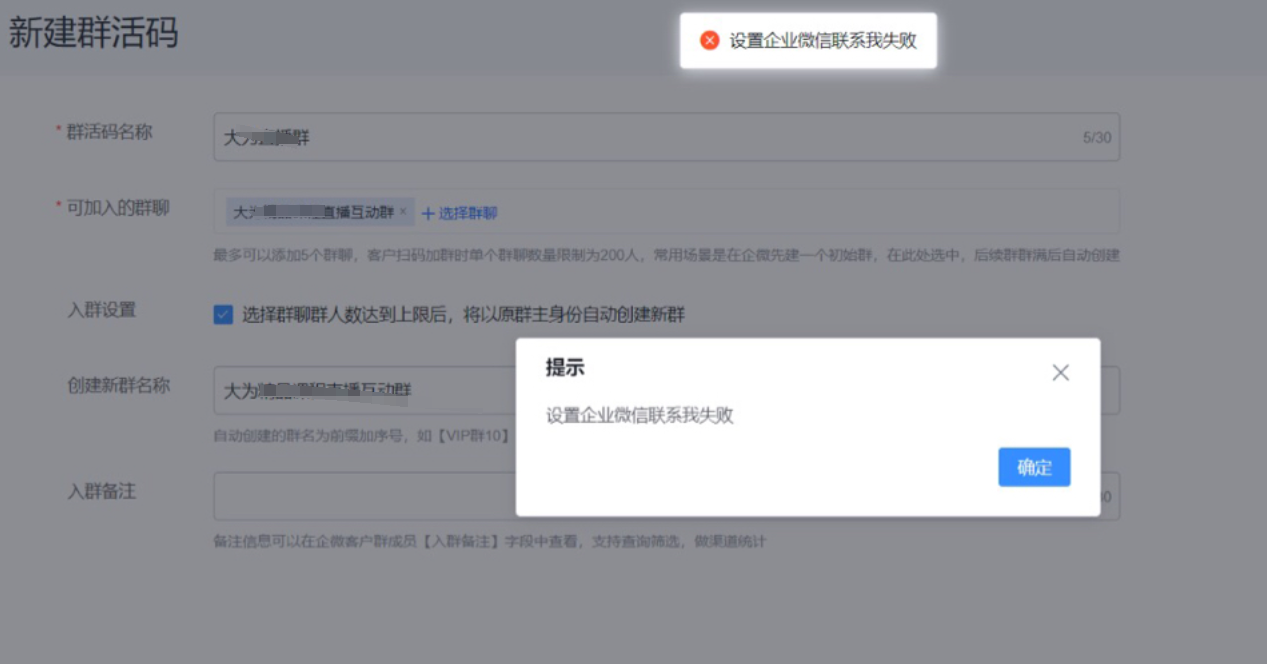
Task: Select the 新建群活码 page title
Action: pos(94,33)
